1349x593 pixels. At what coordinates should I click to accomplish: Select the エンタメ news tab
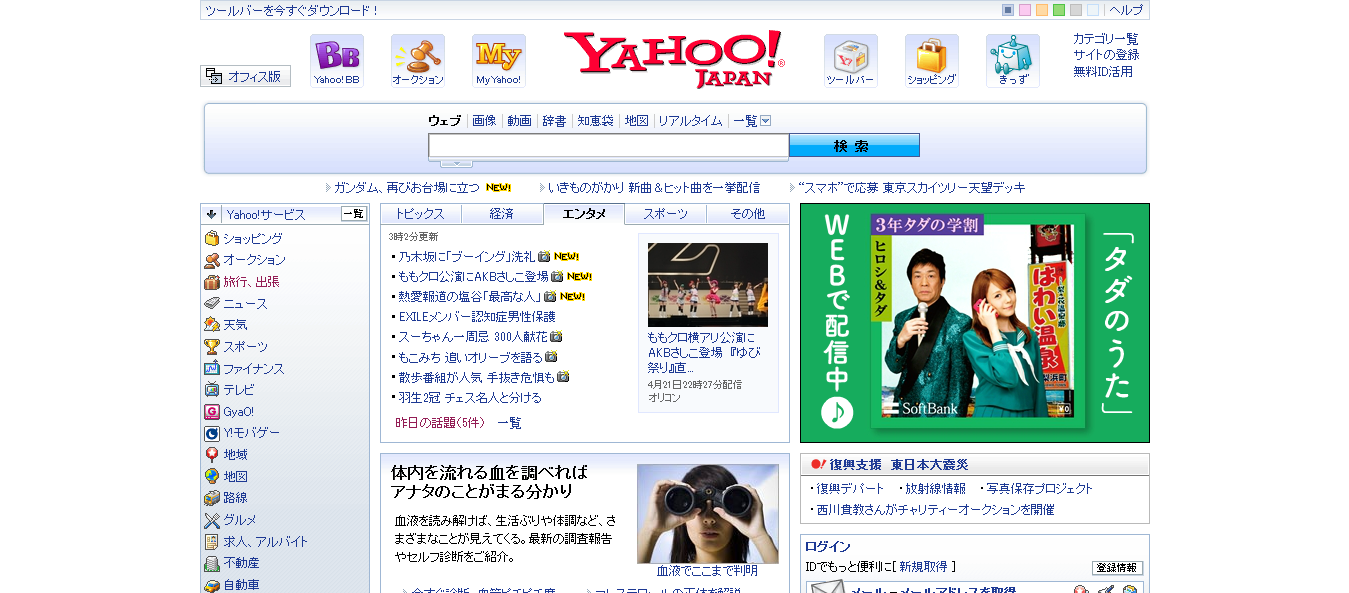pyautogui.click(x=584, y=214)
